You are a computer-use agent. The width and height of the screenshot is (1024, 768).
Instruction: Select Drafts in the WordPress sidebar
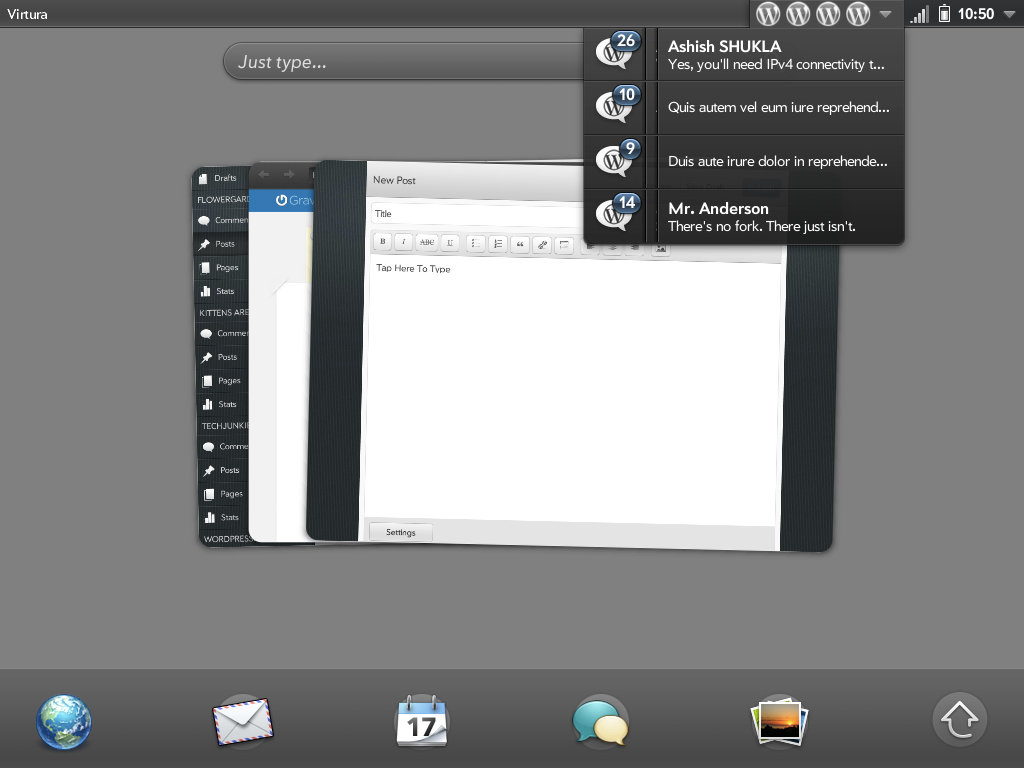[x=221, y=178]
